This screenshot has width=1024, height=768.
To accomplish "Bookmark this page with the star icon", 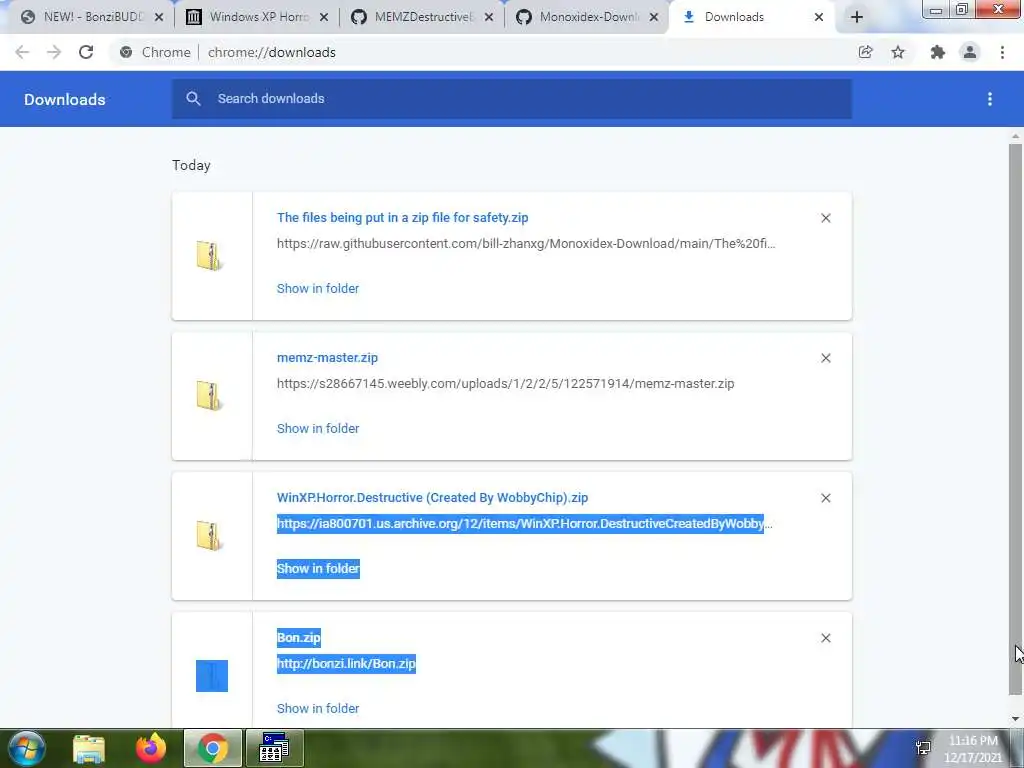I will pos(898,52).
